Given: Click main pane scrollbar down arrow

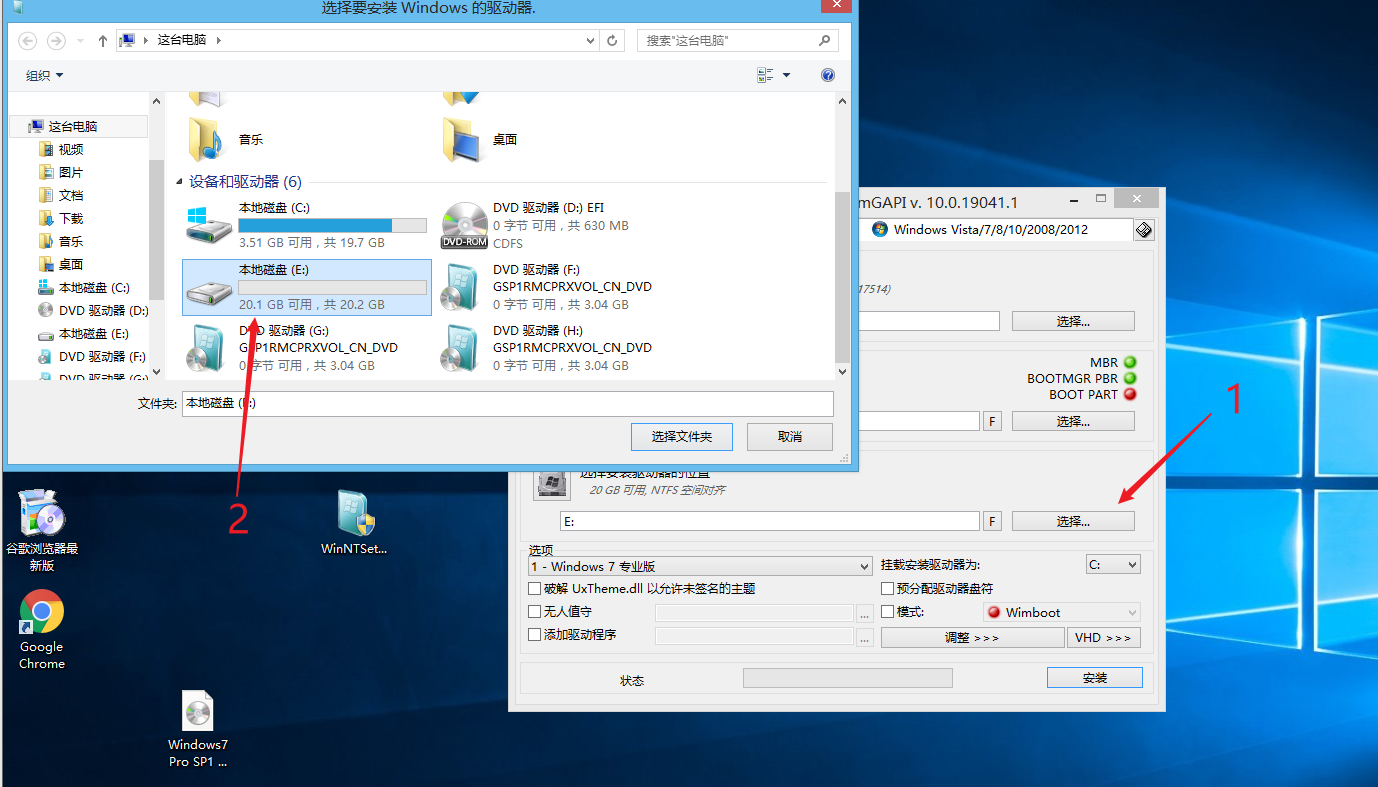Looking at the screenshot, I should pyautogui.click(x=843, y=371).
